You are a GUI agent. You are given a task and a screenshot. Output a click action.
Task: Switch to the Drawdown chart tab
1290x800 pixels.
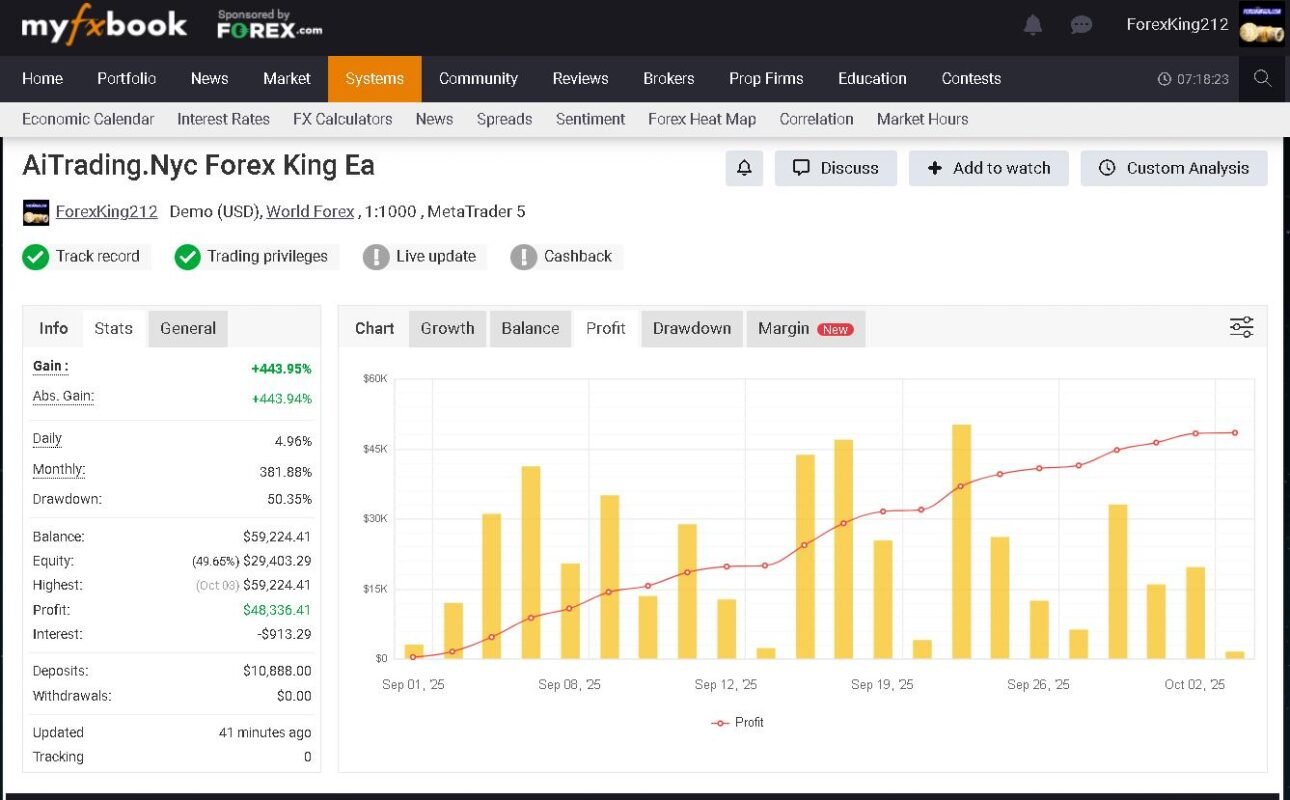point(691,328)
